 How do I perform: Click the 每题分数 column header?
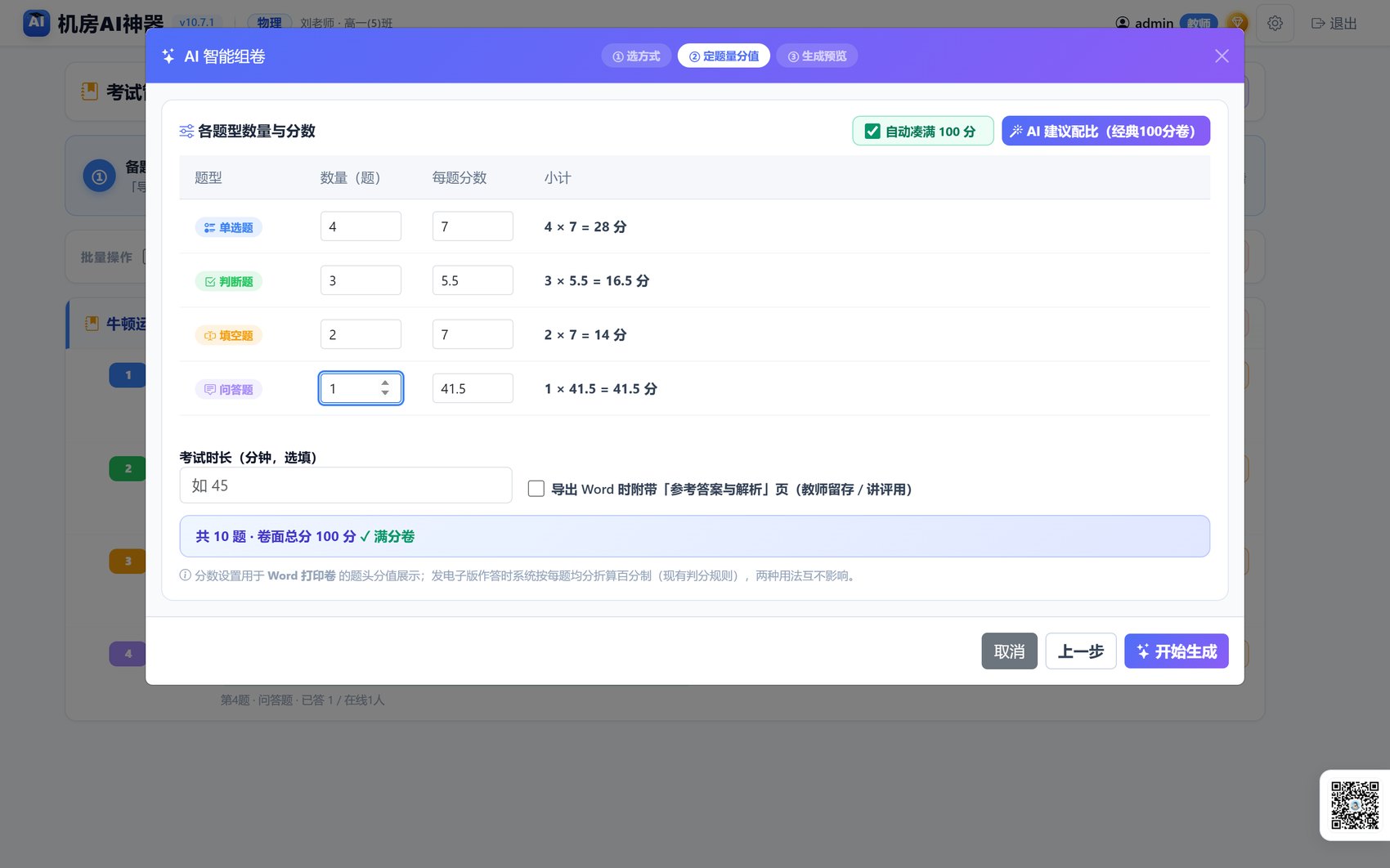pyautogui.click(x=460, y=177)
